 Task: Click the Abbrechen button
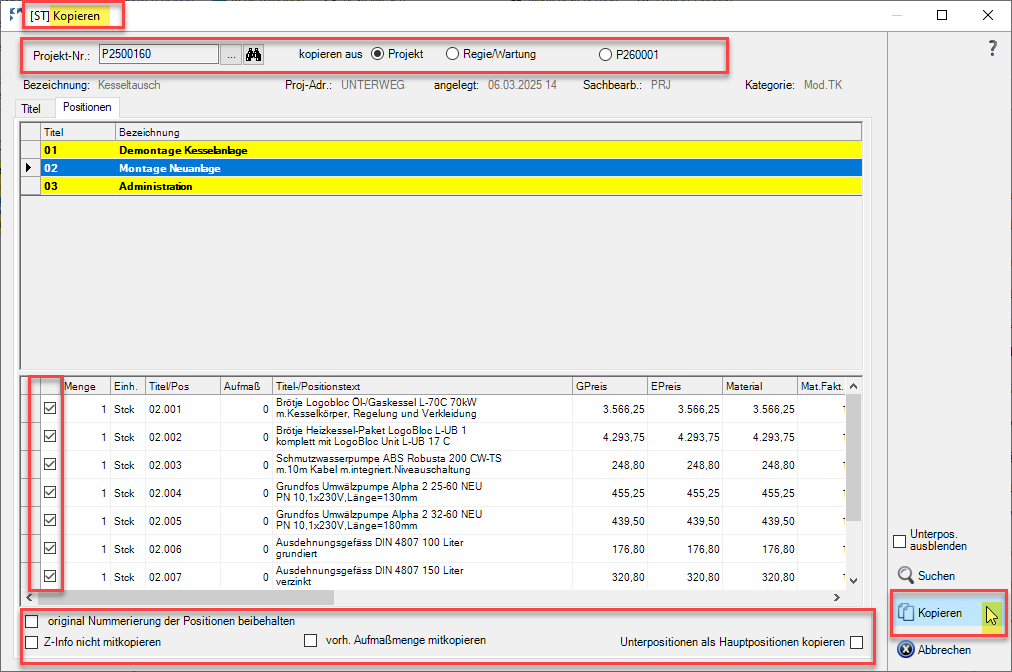(934, 650)
